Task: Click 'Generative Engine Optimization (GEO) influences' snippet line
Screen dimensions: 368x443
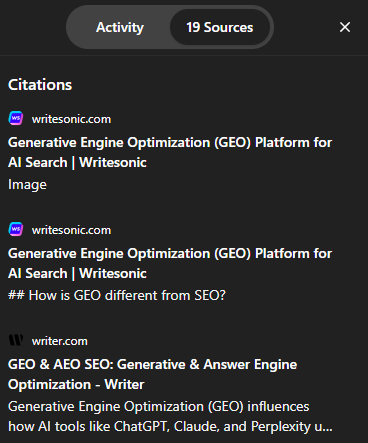Action: [x=159, y=406]
